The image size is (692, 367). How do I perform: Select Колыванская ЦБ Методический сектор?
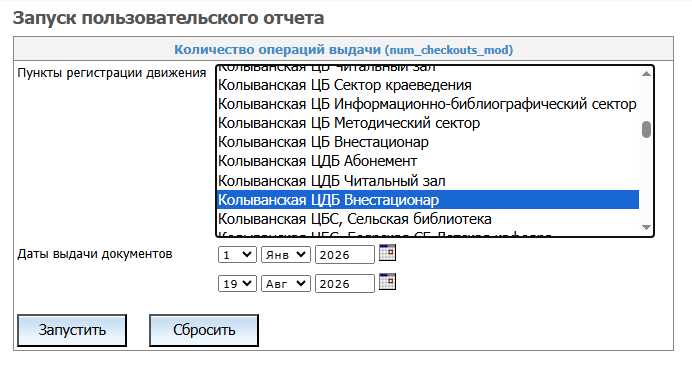pos(428,123)
